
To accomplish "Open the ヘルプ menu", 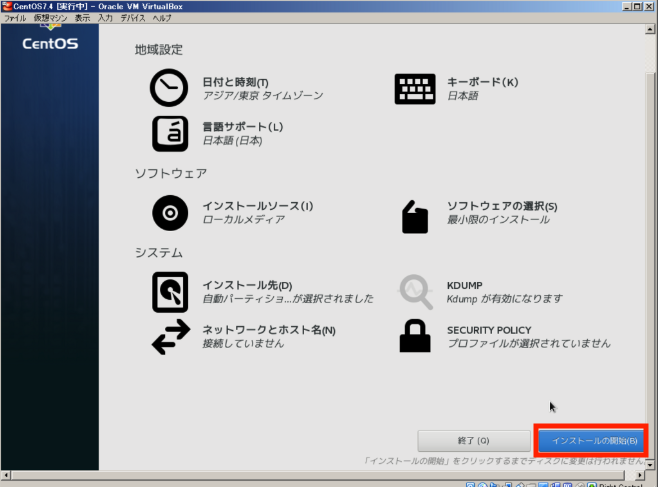I will pyautogui.click(x=162, y=18).
